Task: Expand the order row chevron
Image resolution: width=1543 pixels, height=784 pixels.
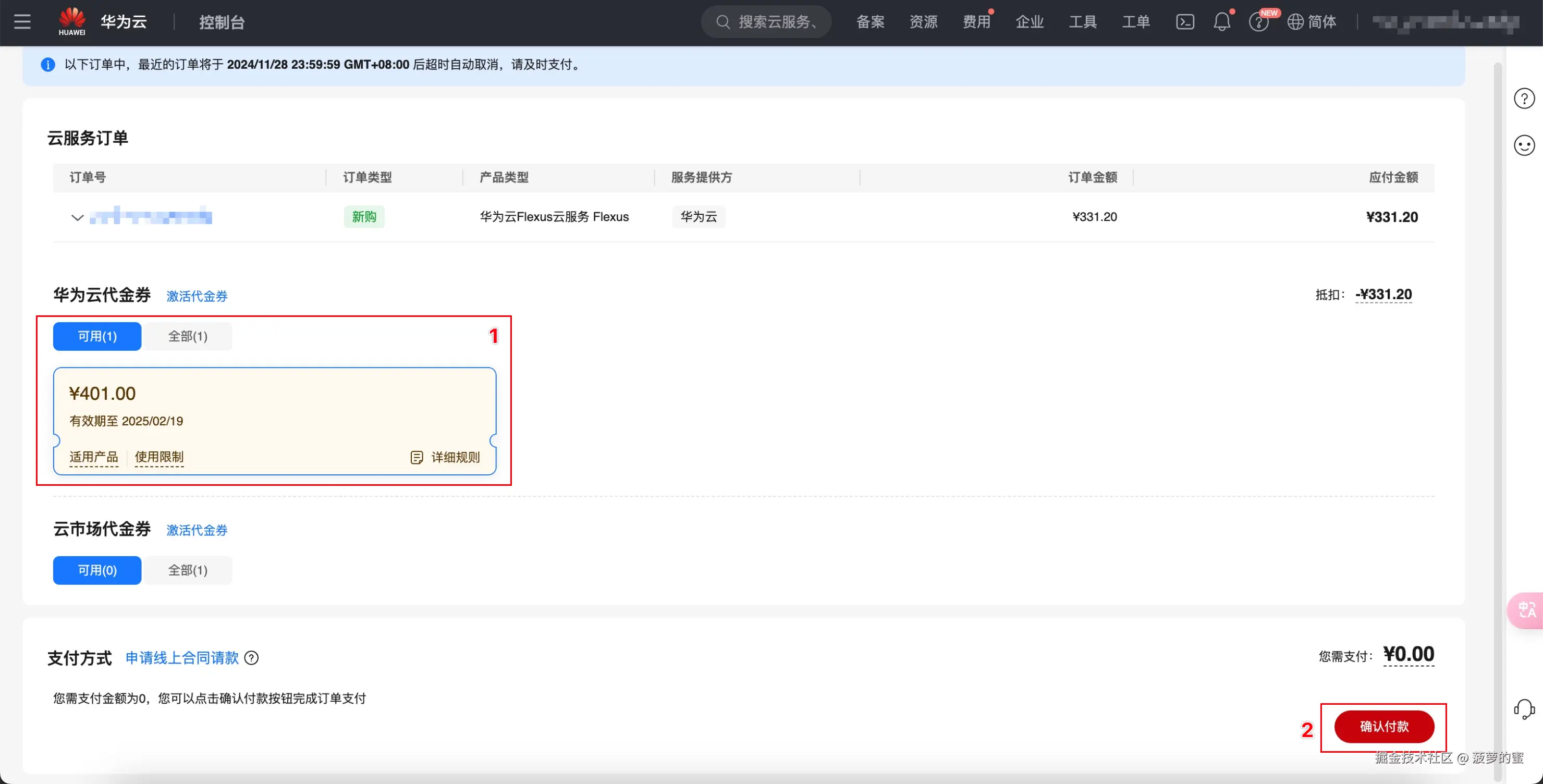Action: click(x=77, y=217)
